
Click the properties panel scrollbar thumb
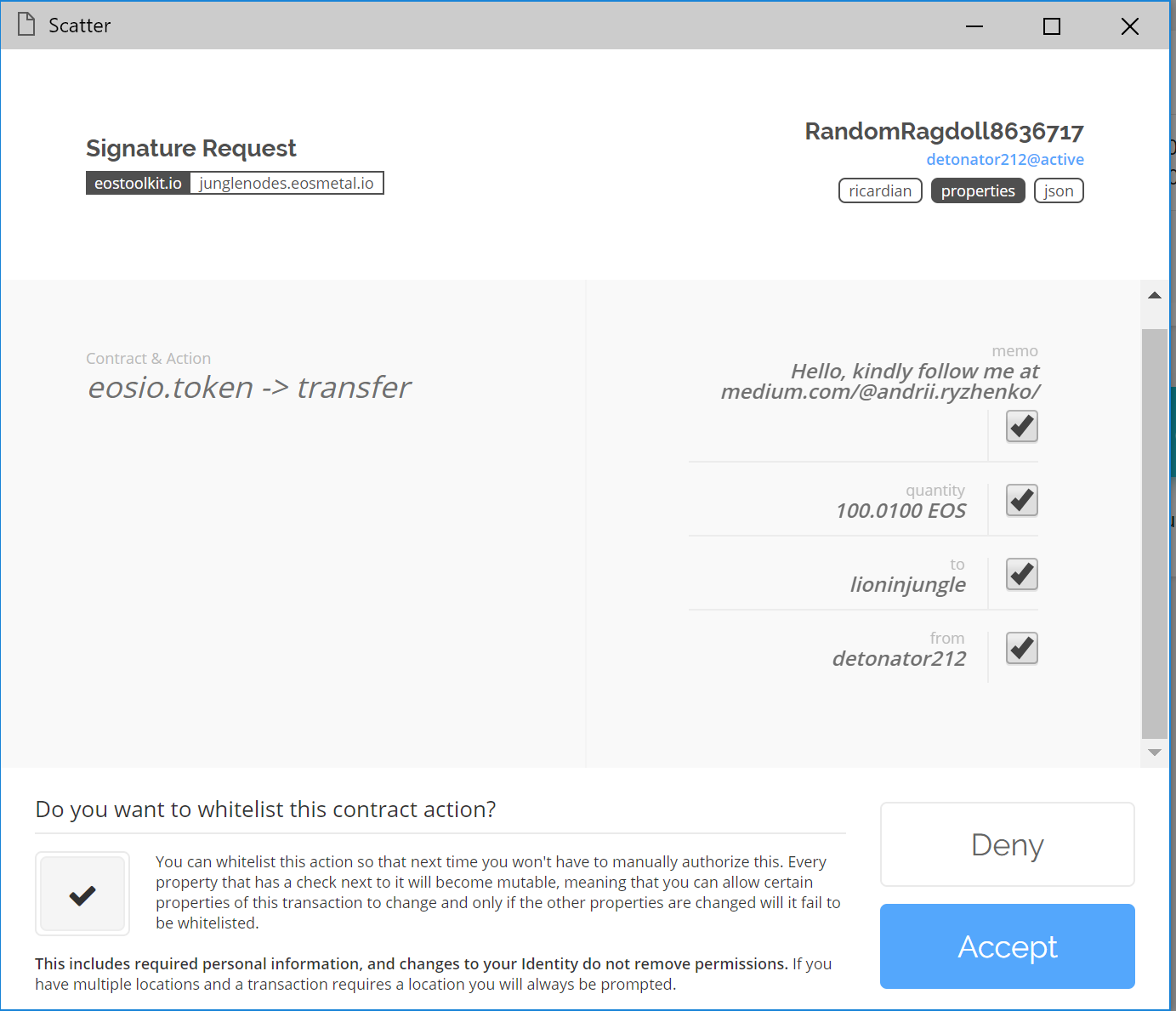tap(1155, 533)
